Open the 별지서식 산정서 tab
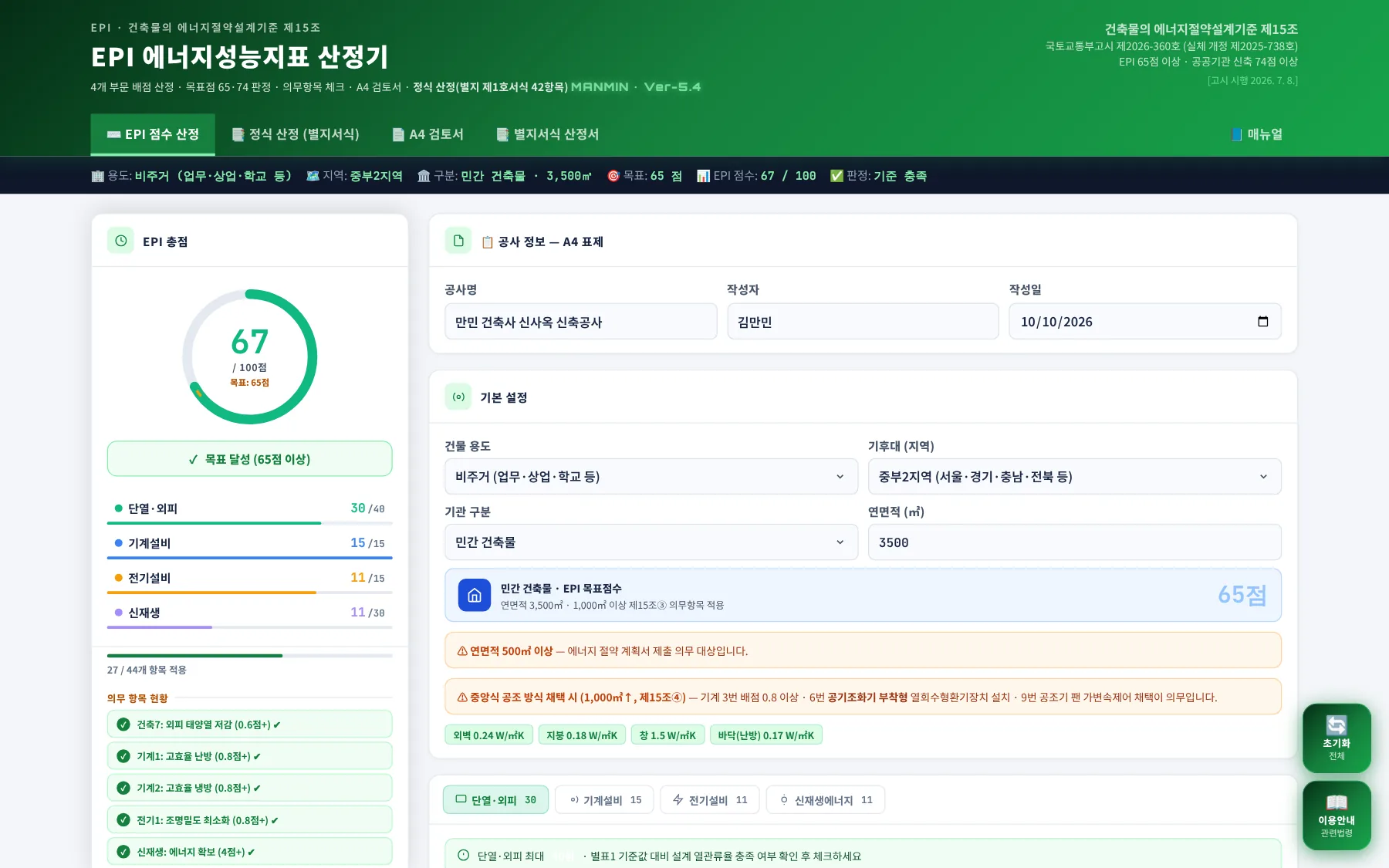The width and height of the screenshot is (1389, 868). coord(547,134)
